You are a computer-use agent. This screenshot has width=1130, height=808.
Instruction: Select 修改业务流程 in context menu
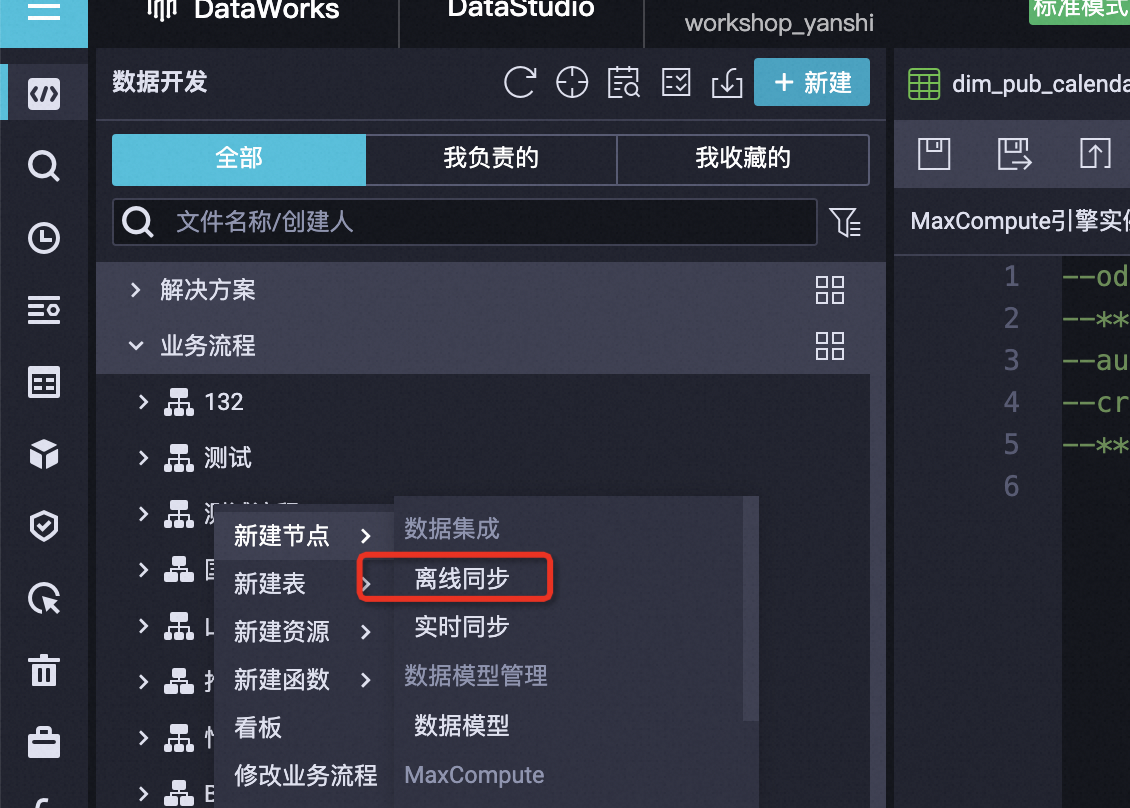pyautogui.click(x=303, y=776)
